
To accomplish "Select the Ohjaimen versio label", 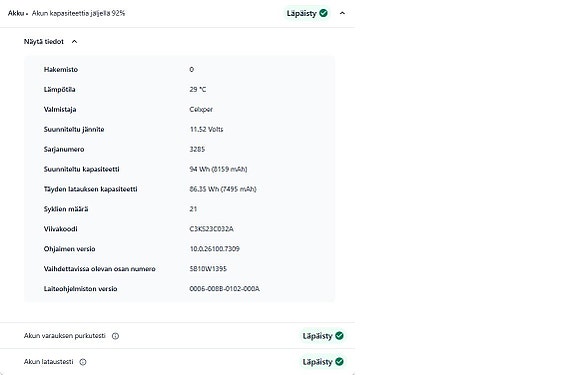I will point(69,249).
